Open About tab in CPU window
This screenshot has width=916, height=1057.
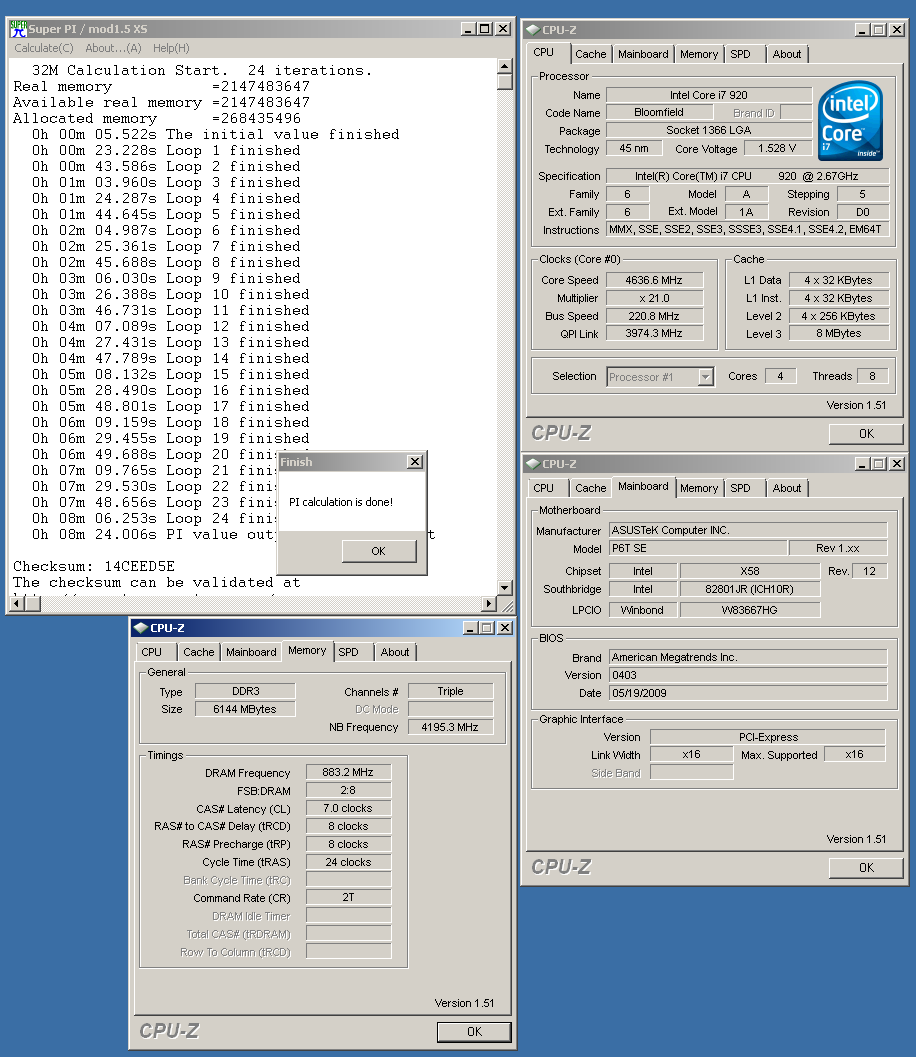click(x=787, y=55)
